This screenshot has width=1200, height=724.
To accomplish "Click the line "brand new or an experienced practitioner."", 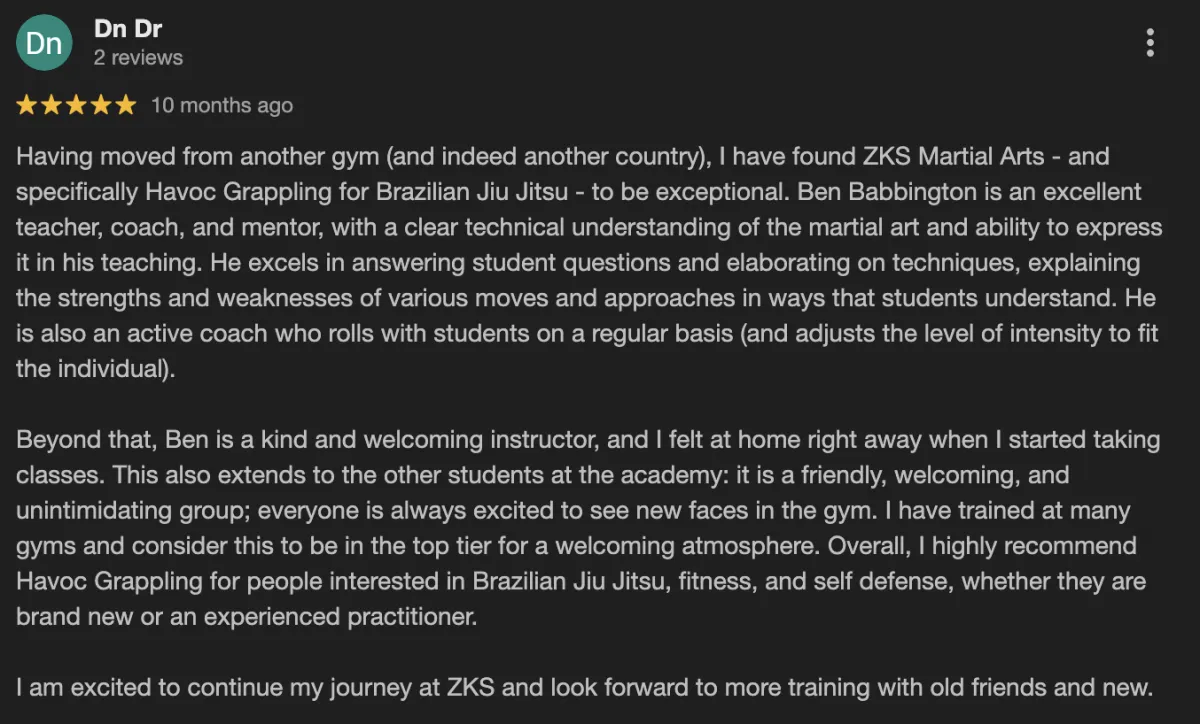I will tap(247, 617).
